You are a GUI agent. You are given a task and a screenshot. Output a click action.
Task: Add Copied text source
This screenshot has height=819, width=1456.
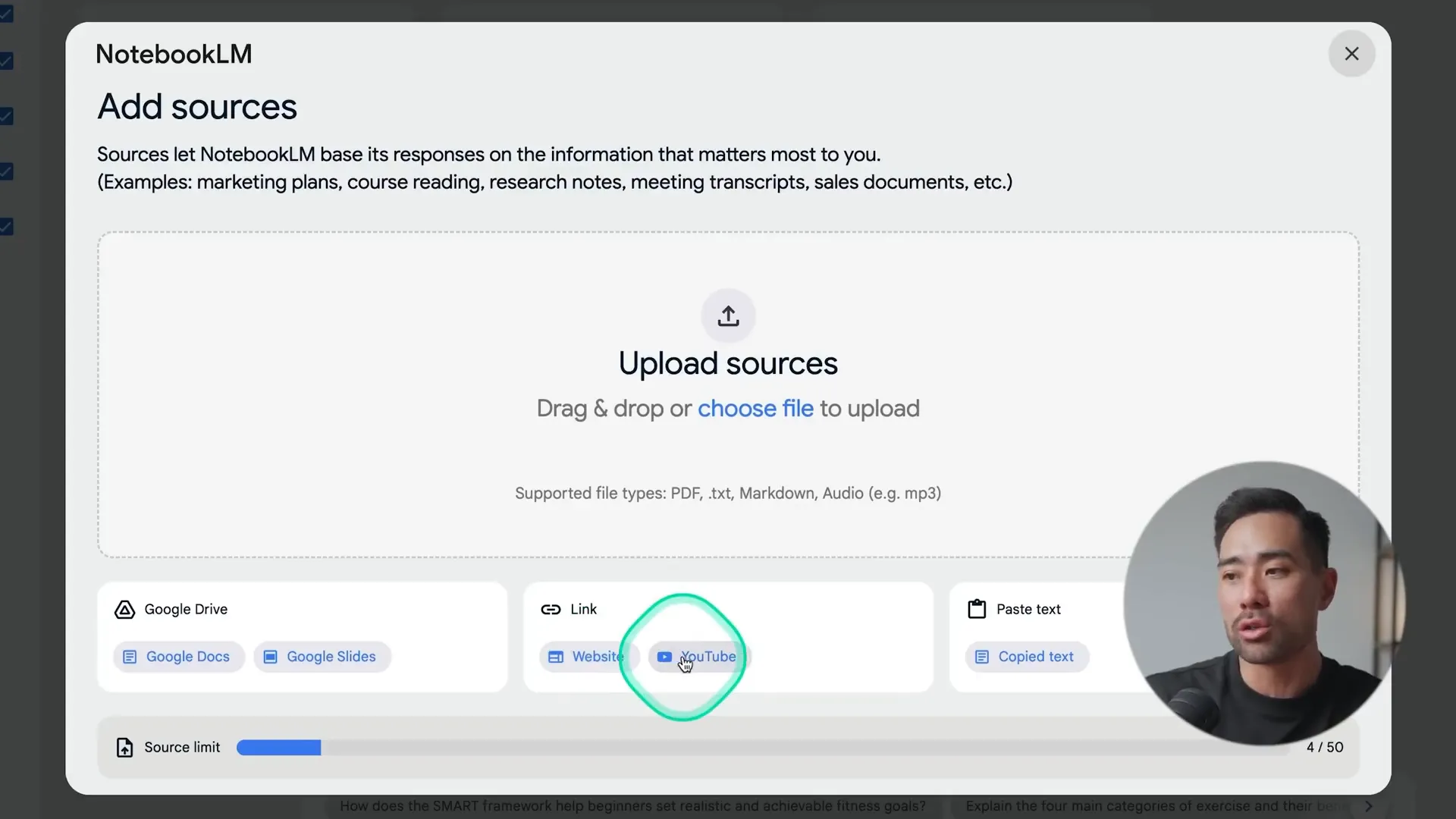pyautogui.click(x=1027, y=657)
